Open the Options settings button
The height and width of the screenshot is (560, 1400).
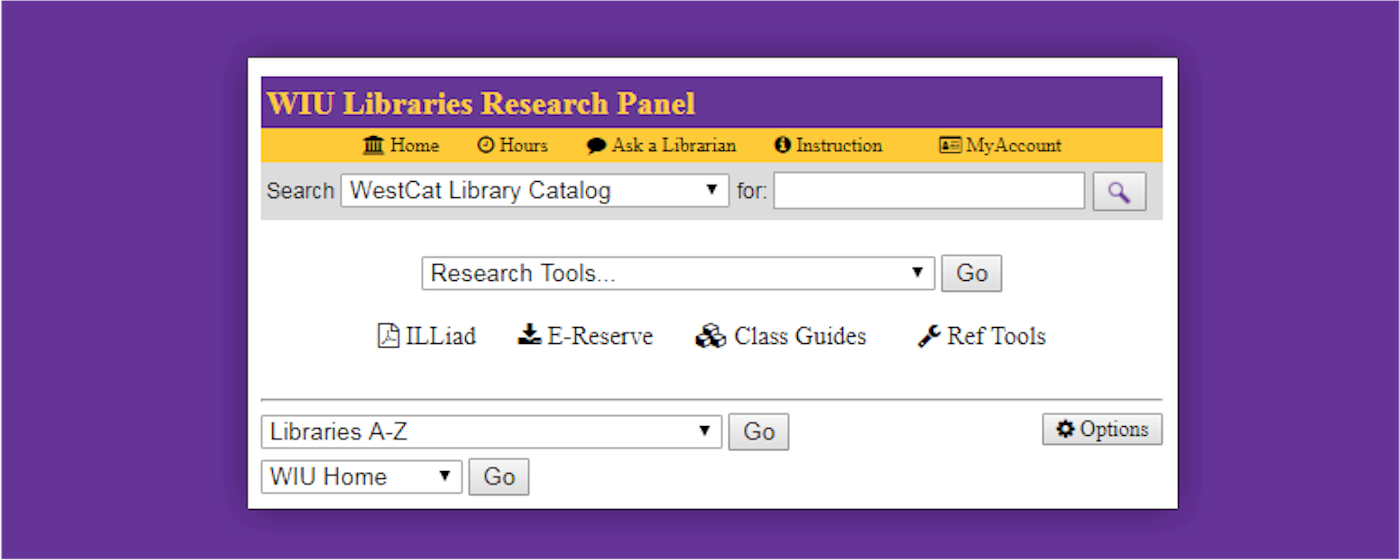pyautogui.click(x=1102, y=429)
